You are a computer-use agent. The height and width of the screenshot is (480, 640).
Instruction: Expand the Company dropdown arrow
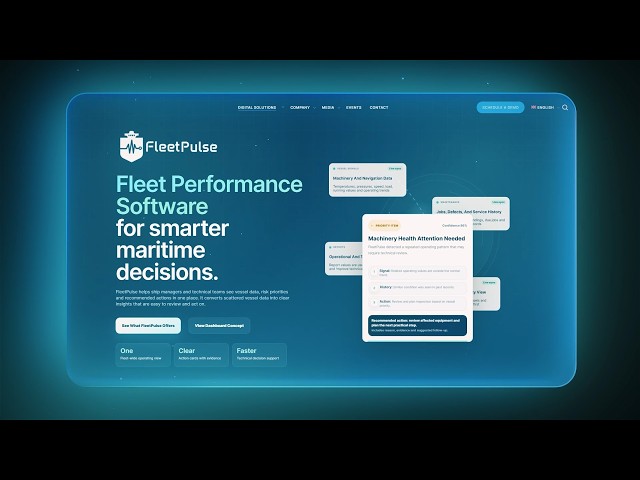[x=314, y=108]
